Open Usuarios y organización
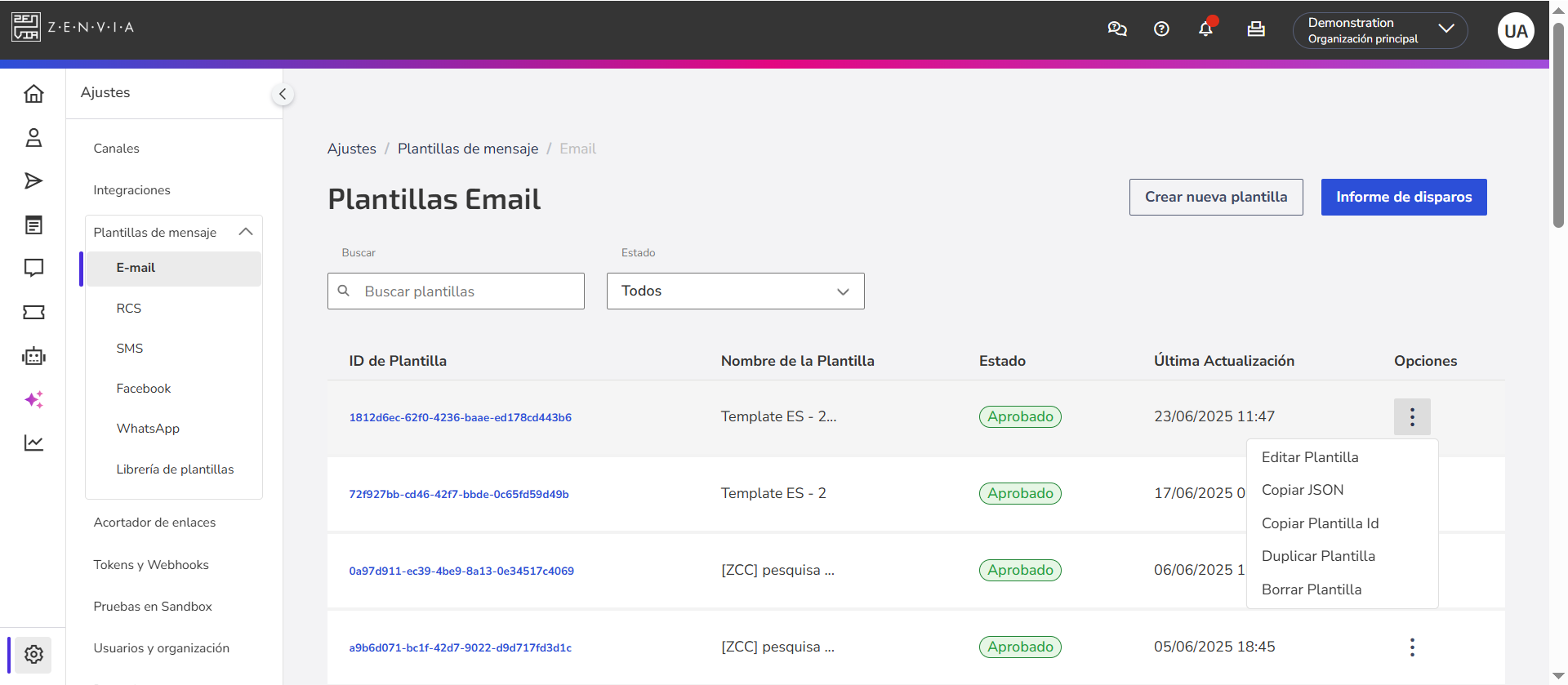 161,648
